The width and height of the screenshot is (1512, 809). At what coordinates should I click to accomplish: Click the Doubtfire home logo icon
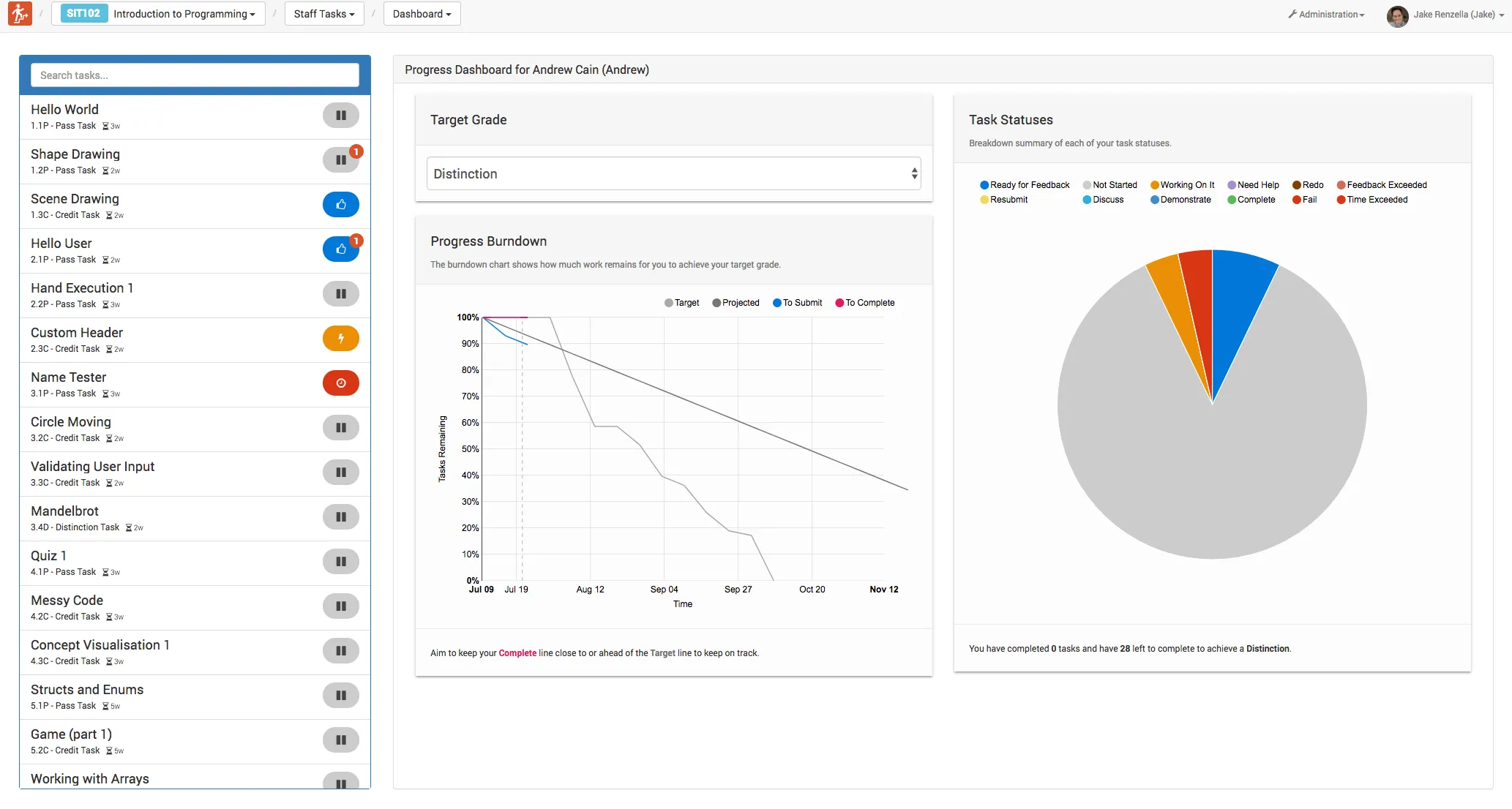[20, 13]
